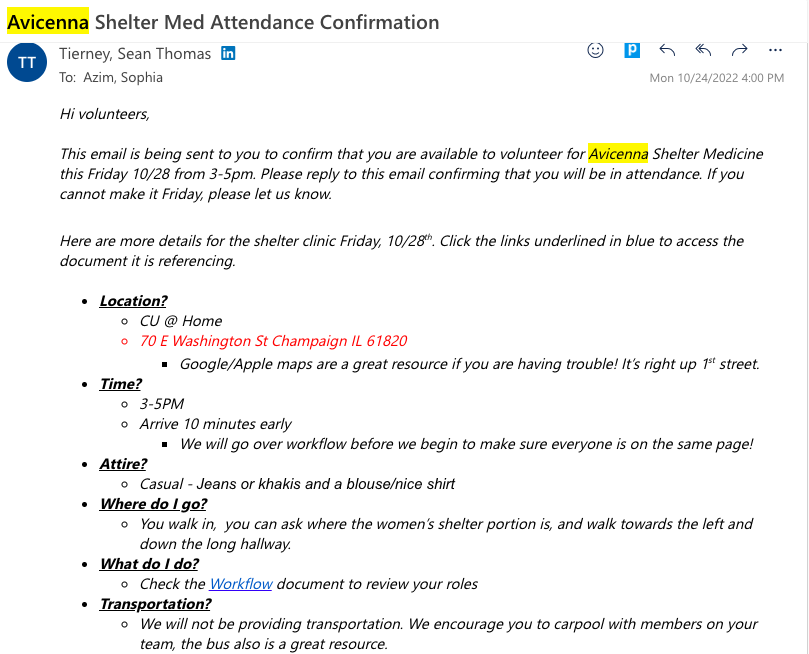The height and width of the screenshot is (654, 809).
Task: Click the Attire? heading
Action: pos(123,464)
